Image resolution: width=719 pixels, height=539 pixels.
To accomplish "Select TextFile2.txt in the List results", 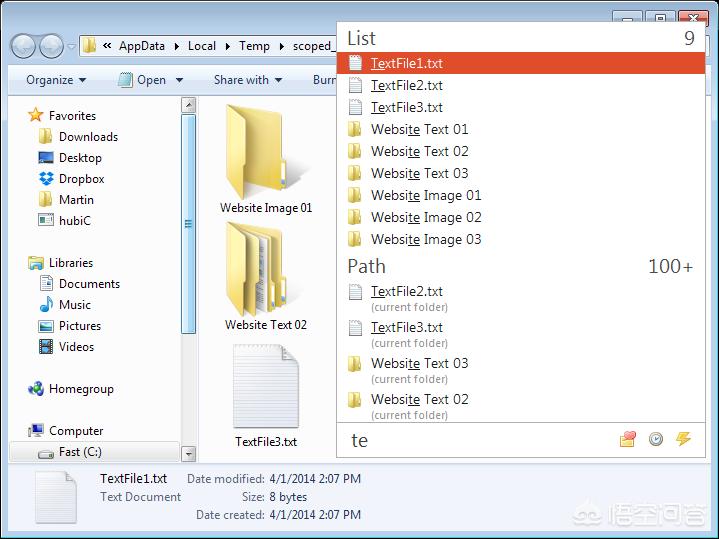I will click(521, 85).
